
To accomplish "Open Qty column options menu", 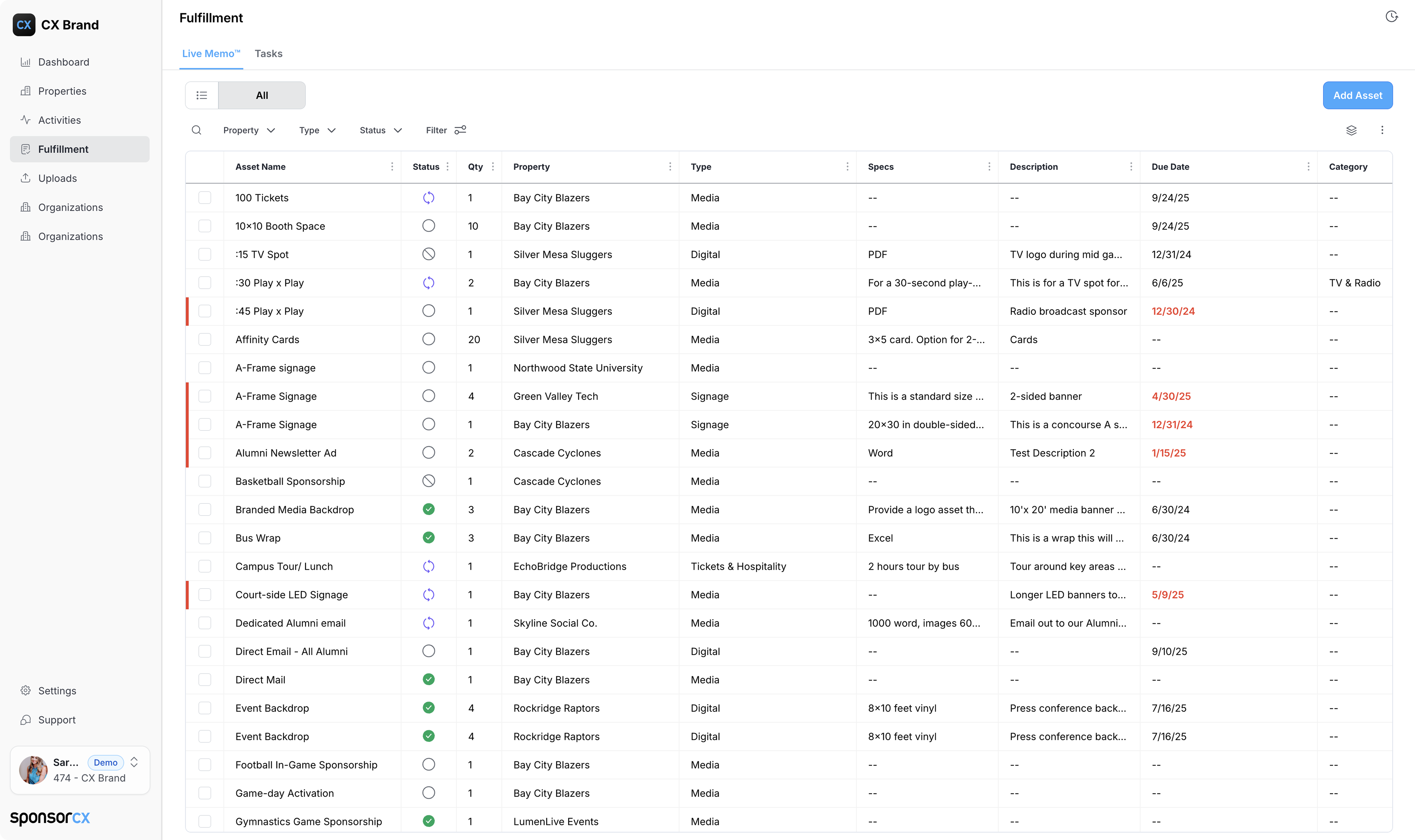I will pos(493,166).
